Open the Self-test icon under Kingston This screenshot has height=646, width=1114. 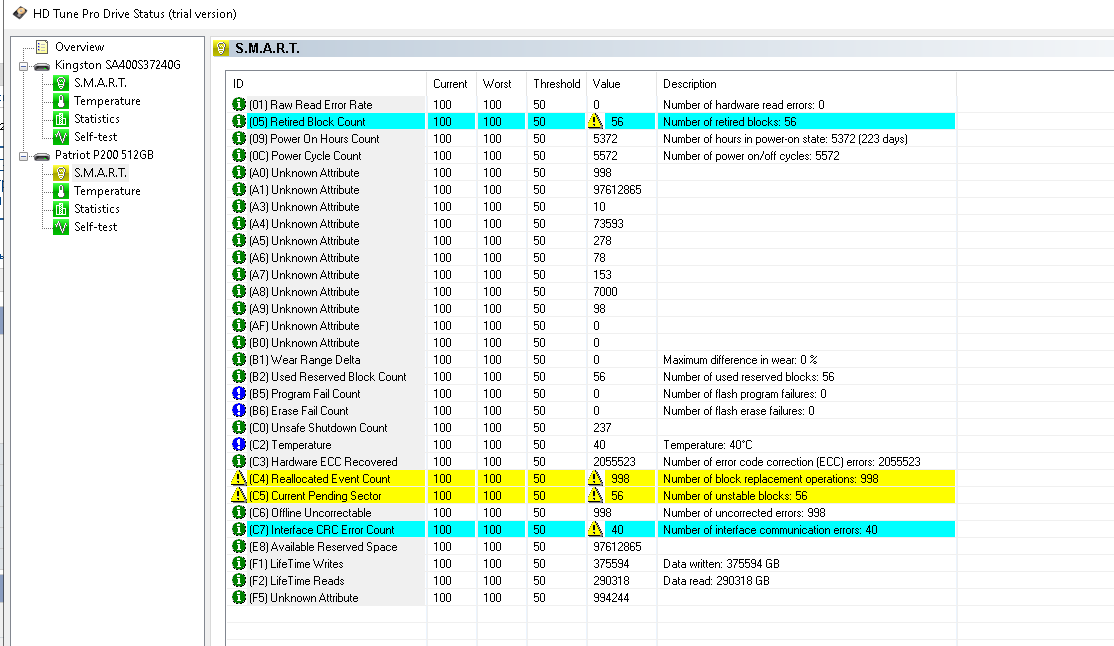click(x=61, y=136)
